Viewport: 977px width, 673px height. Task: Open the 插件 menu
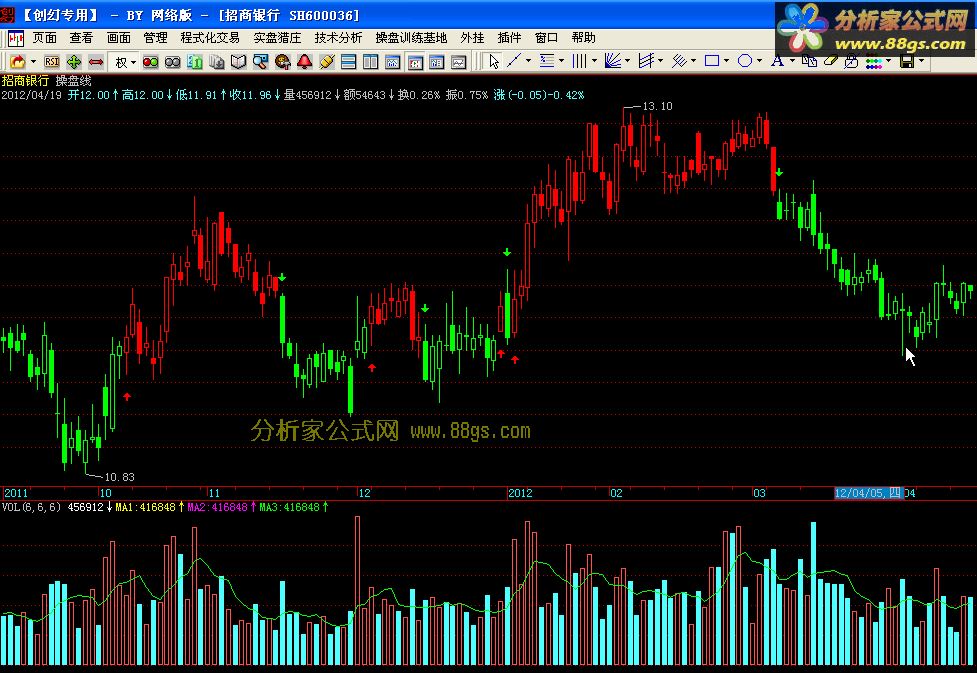(509, 38)
